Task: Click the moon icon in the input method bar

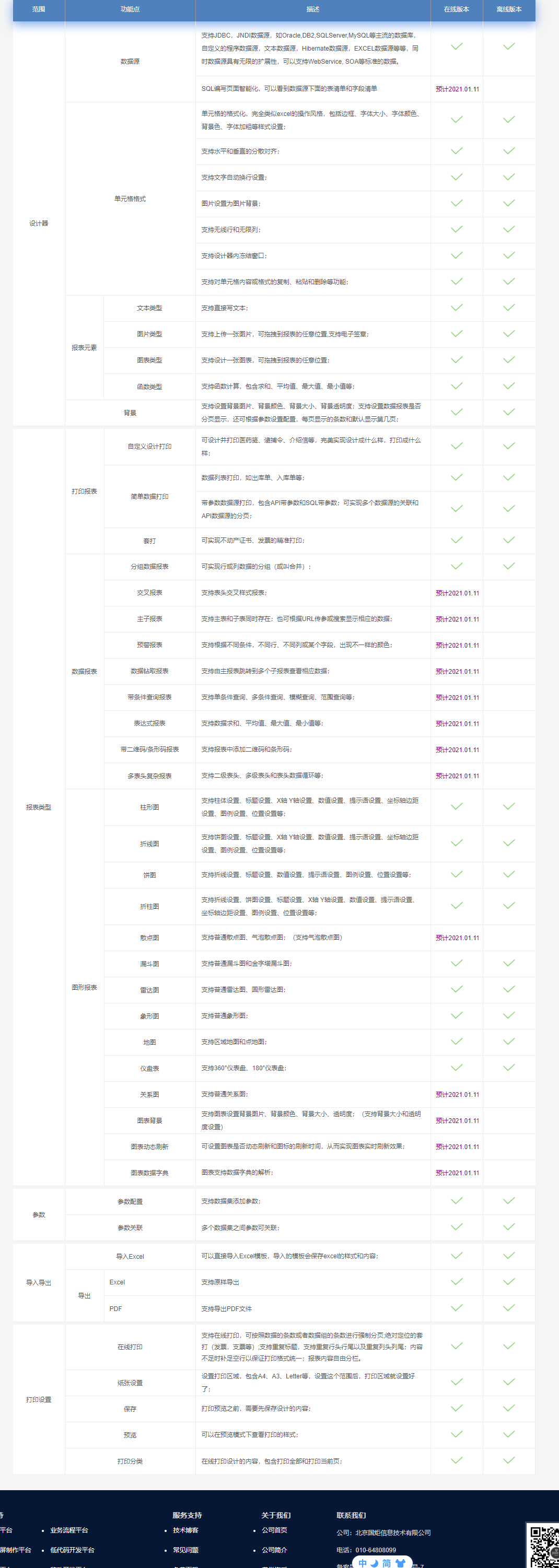Action: 375,1563
